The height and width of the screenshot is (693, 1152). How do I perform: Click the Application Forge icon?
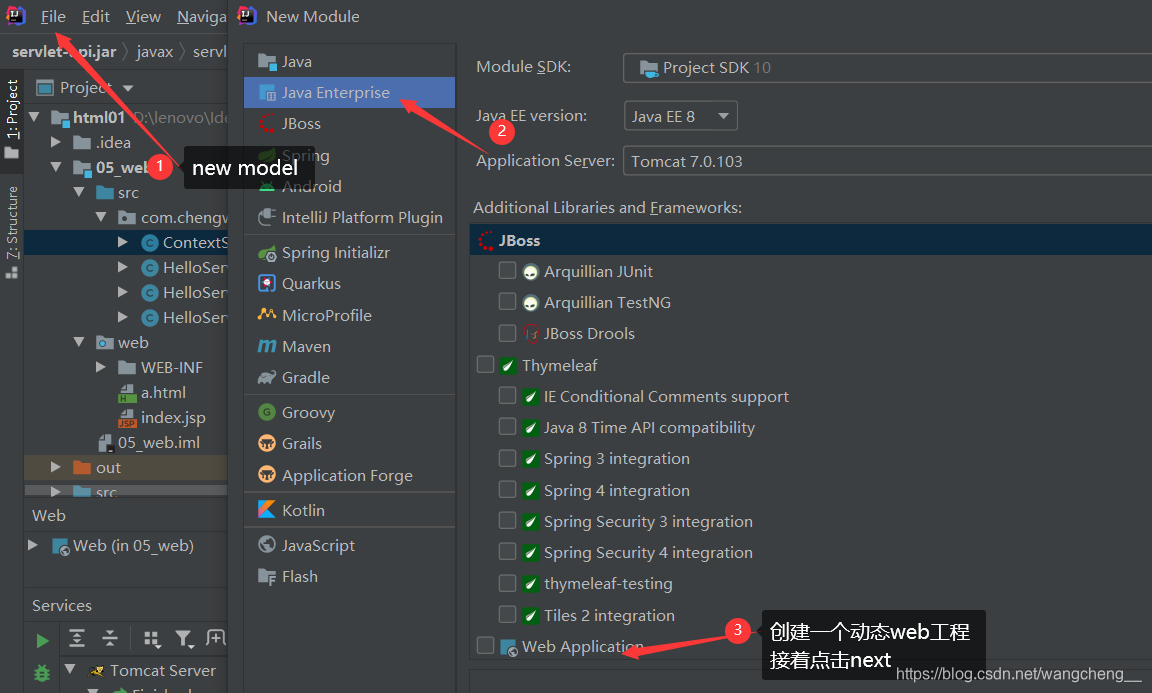coord(267,475)
